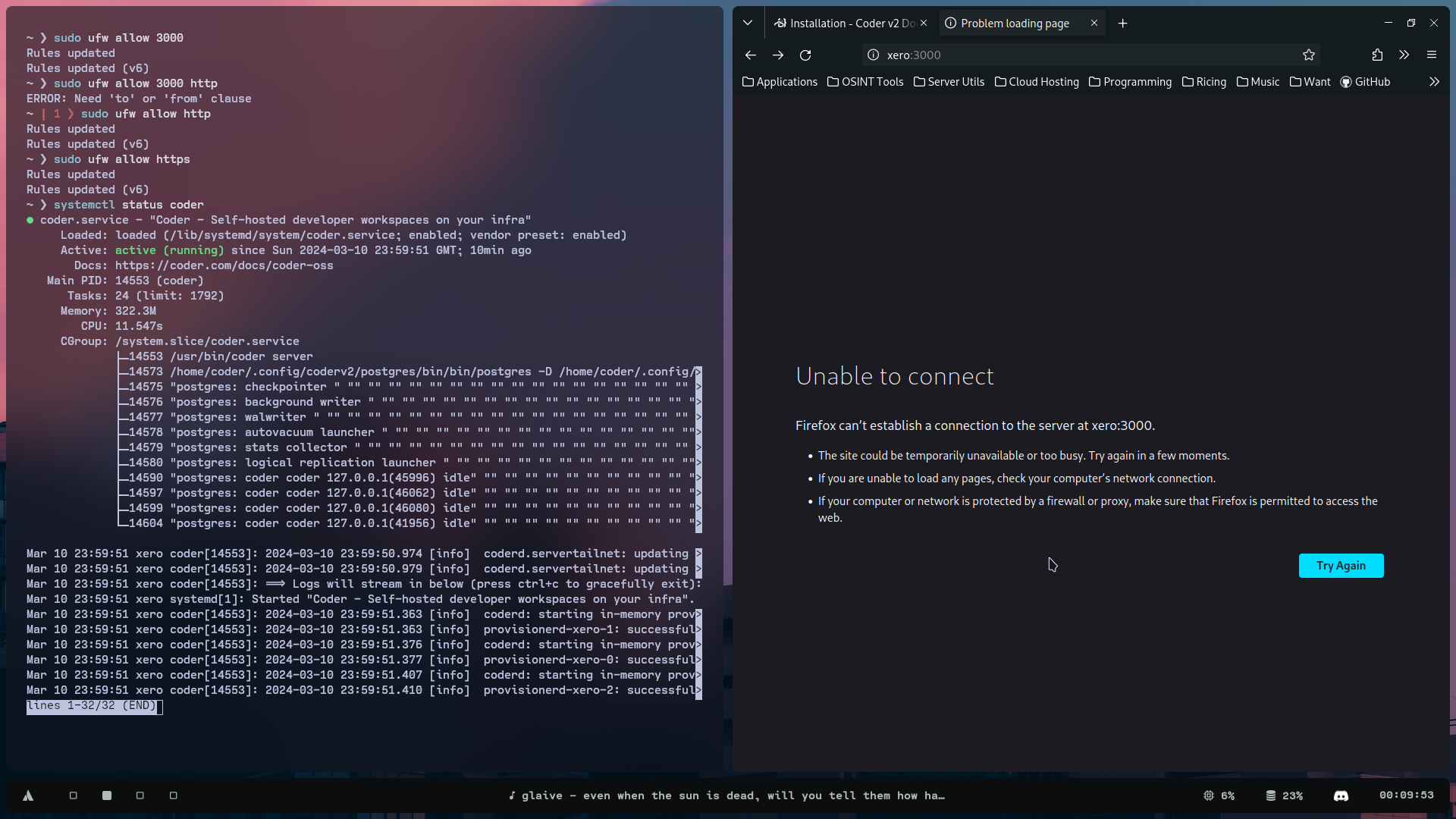Open the GitHub bookmark link
This screenshot has width=1456, height=819.
tap(1365, 82)
